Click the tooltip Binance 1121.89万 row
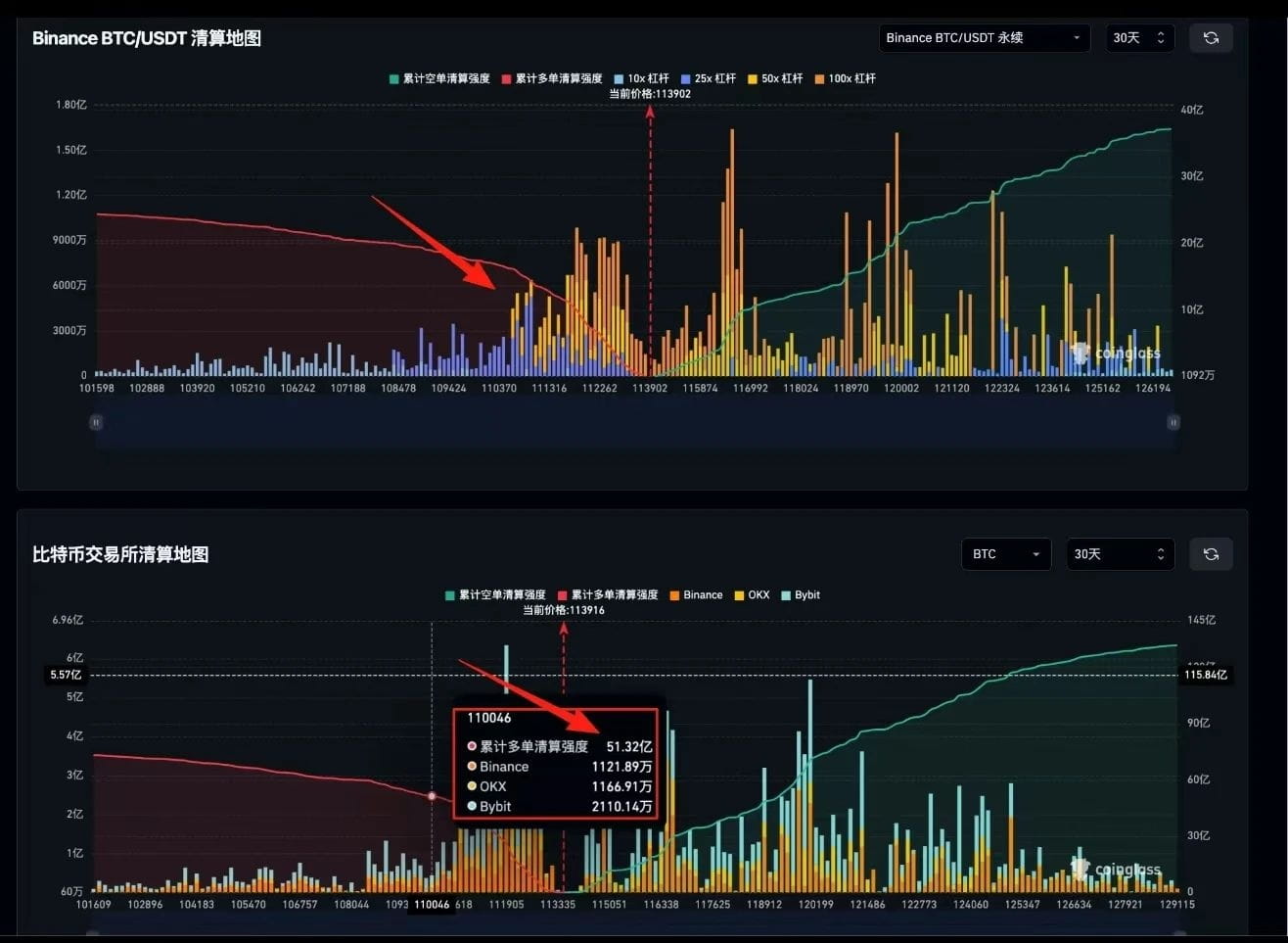1288x943 pixels. (559, 767)
